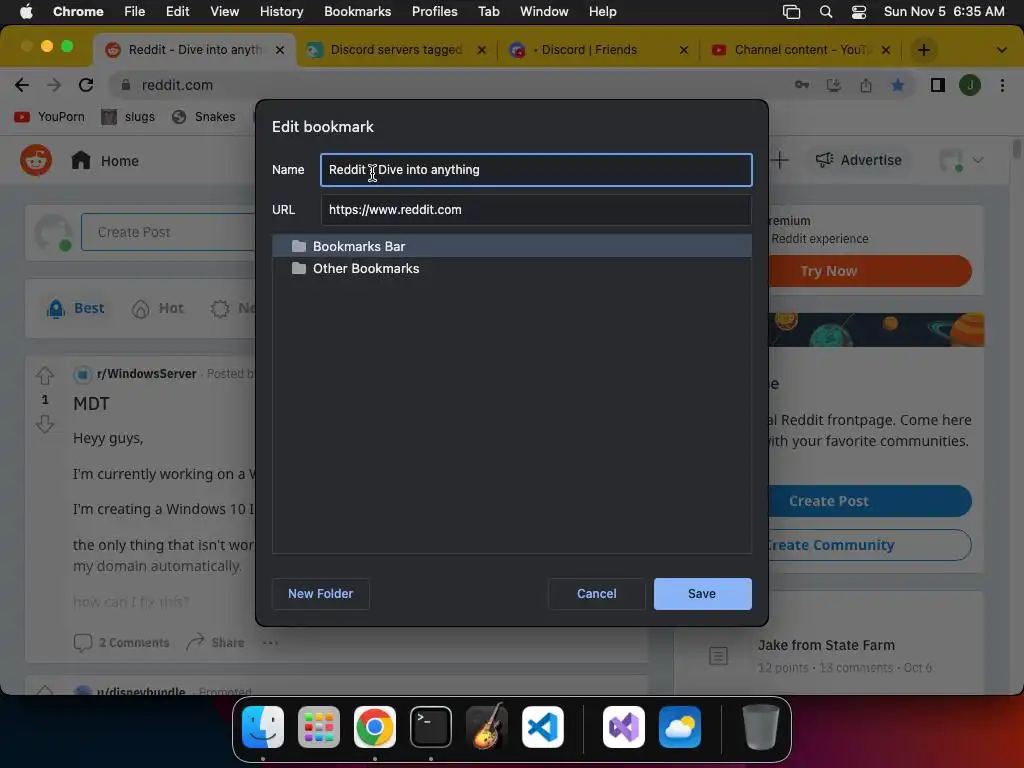Open GarageBand from the Dock
Screen dimensions: 1024x768
point(487,726)
